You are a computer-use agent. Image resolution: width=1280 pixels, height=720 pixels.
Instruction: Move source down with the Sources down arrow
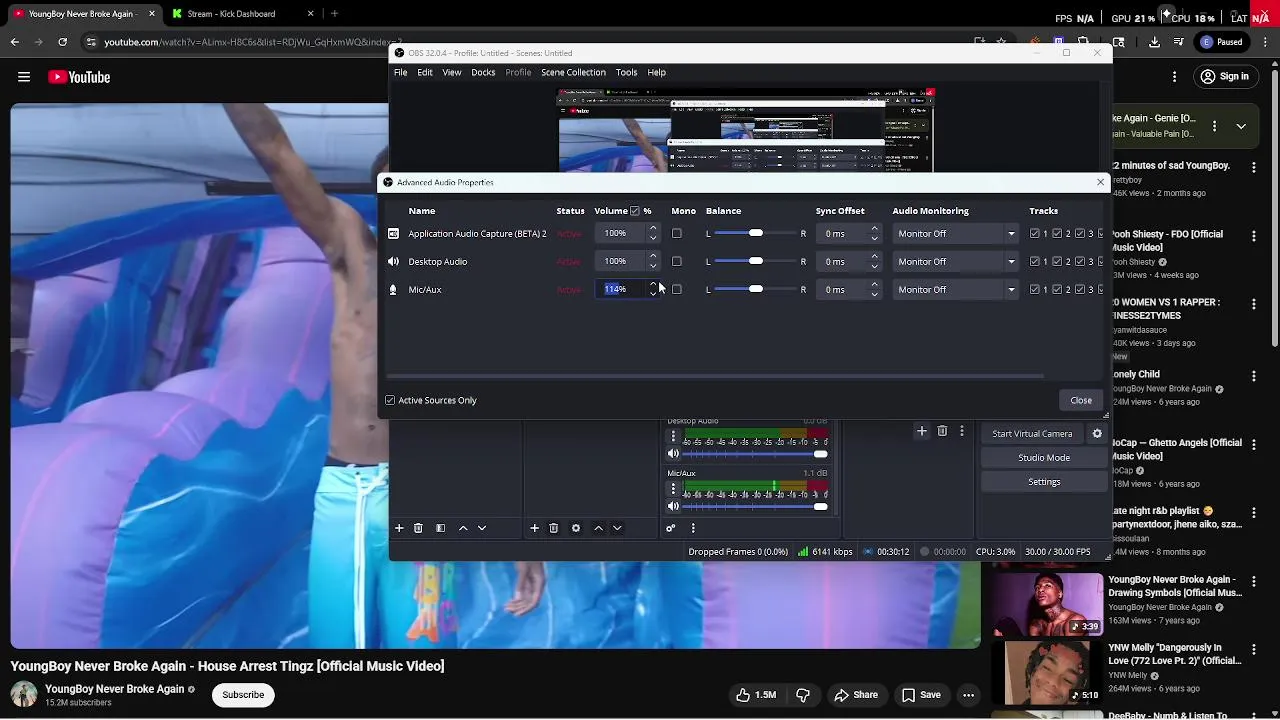[x=617, y=528]
